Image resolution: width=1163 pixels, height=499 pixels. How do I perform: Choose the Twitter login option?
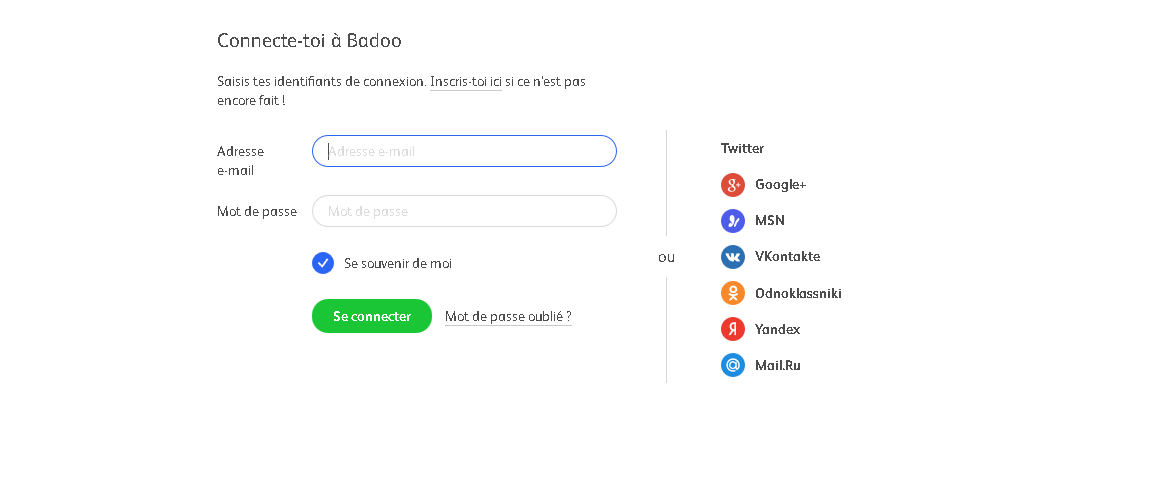coord(742,148)
